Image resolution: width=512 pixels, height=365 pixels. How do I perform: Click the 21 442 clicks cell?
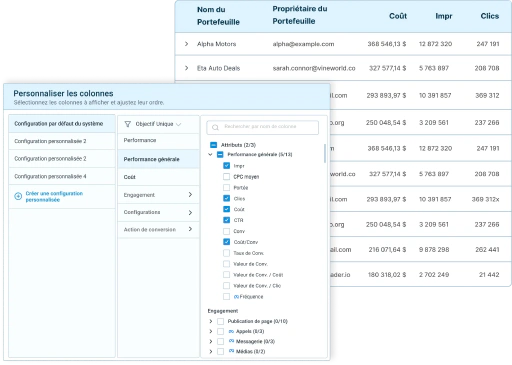pos(489,275)
